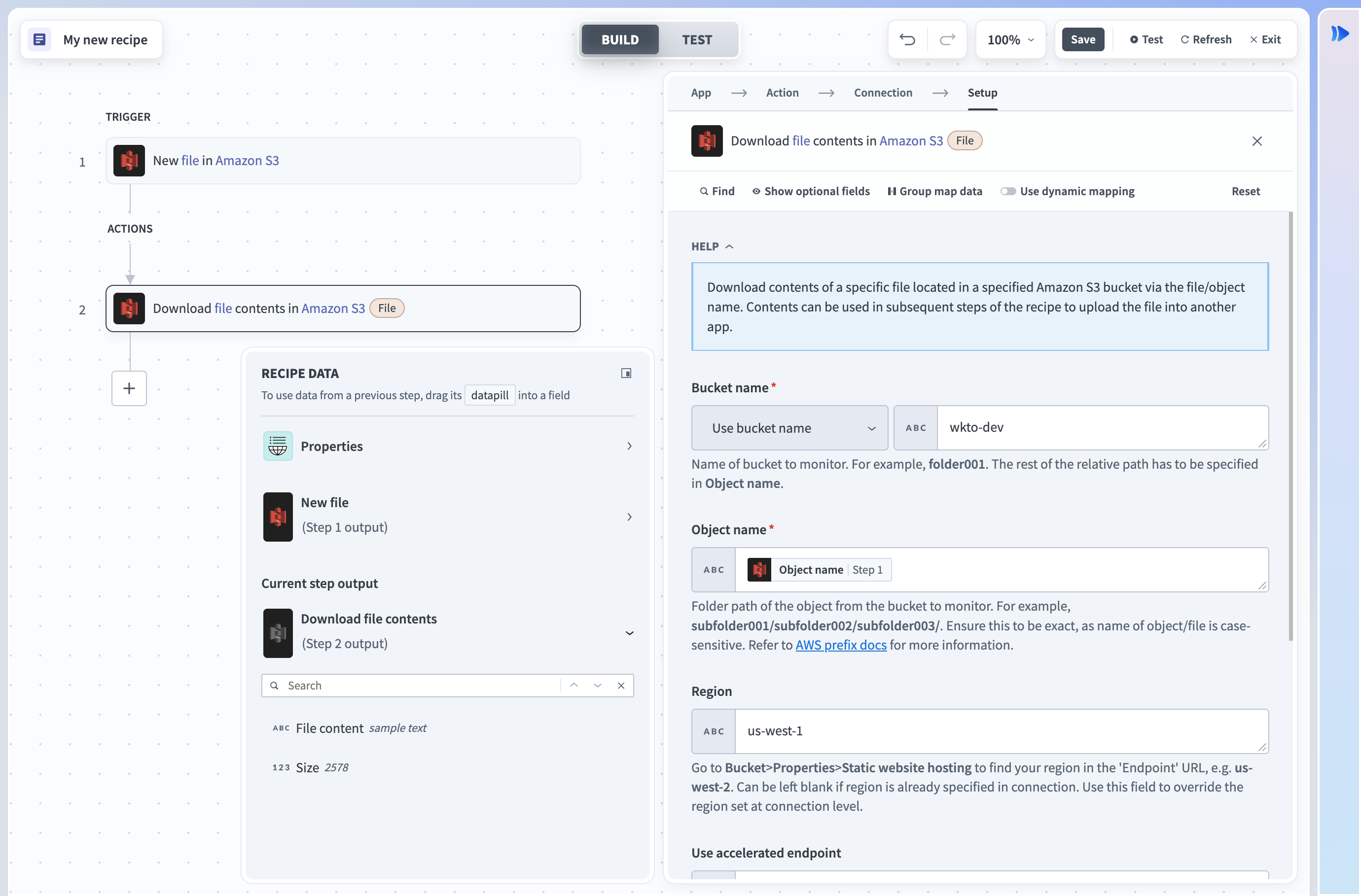The width and height of the screenshot is (1361, 896).
Task: Click the Amazon S3 link in the setup panel header
Action: click(911, 140)
